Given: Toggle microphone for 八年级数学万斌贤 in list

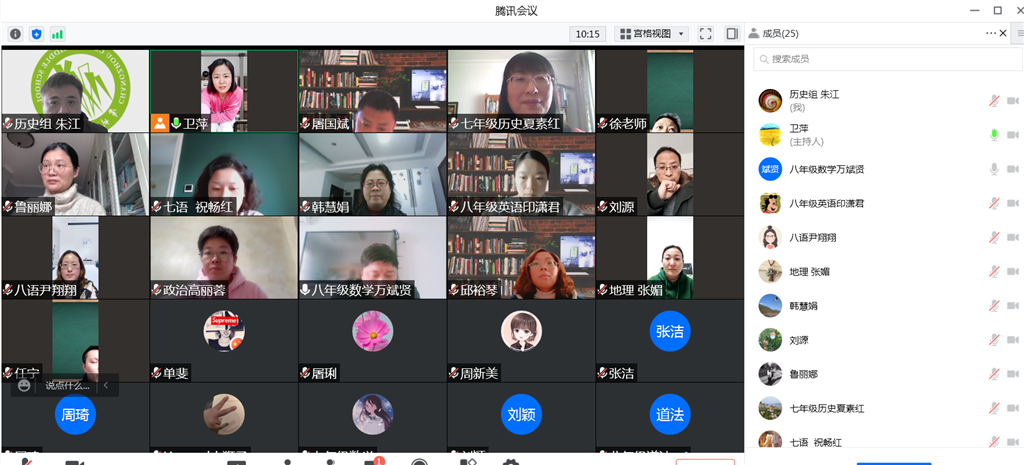Looking at the screenshot, I should (x=994, y=169).
